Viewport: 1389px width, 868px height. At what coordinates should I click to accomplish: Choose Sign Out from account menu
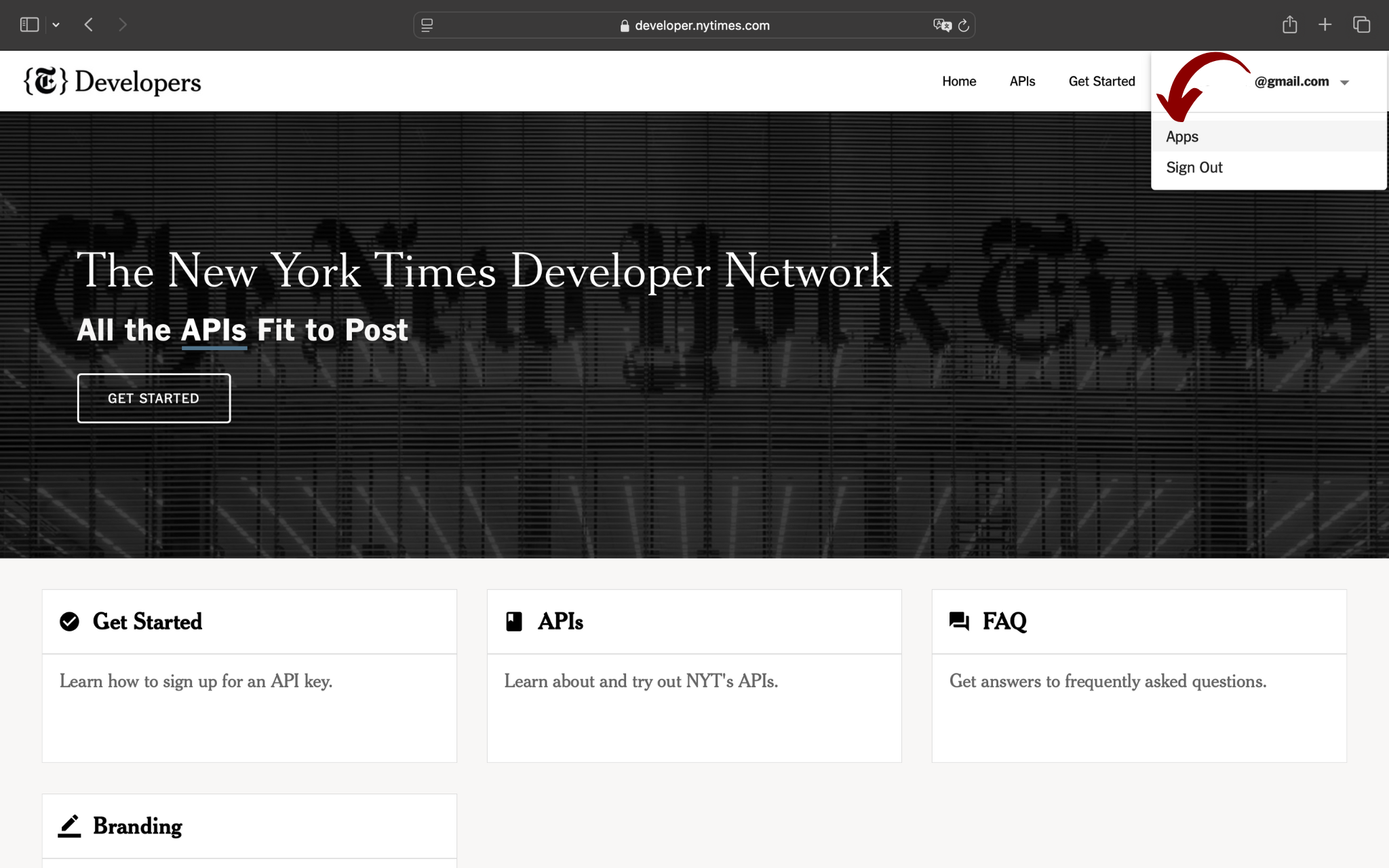click(1268, 167)
